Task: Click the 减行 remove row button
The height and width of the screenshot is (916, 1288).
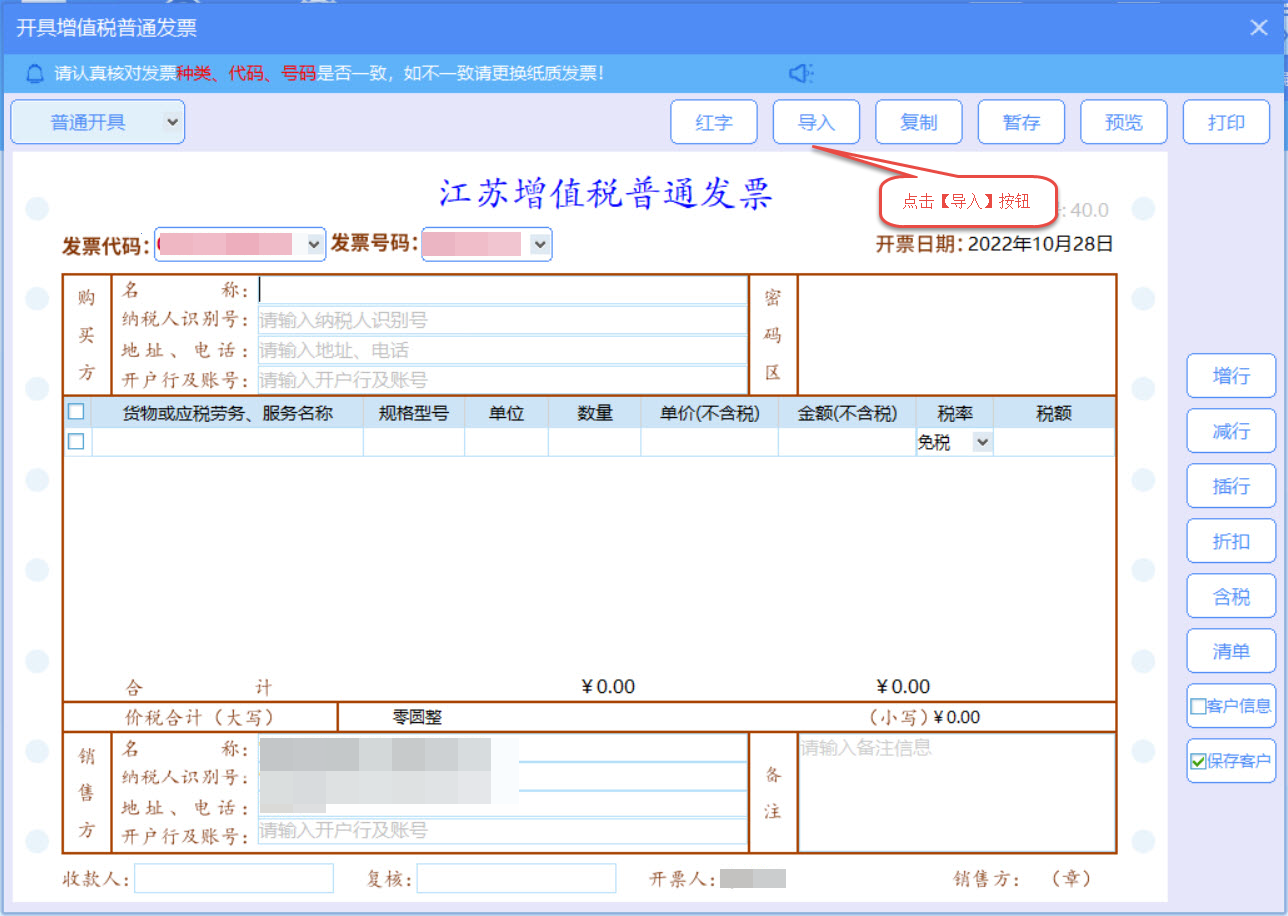Action: pos(1231,431)
